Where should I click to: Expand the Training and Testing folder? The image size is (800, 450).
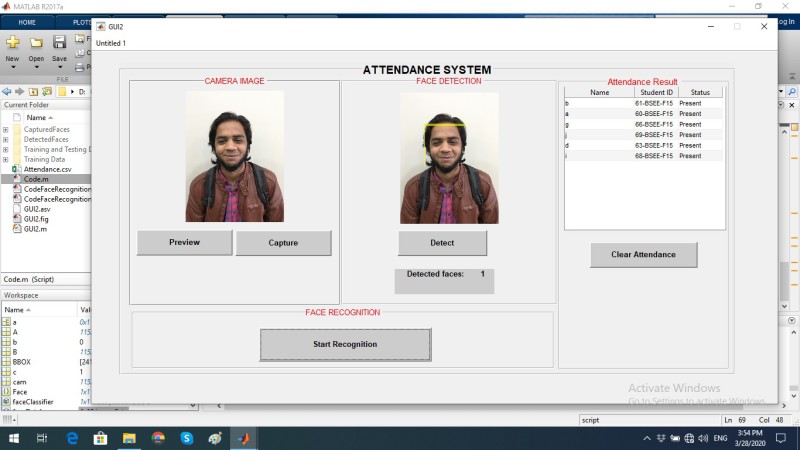click(x=6, y=149)
